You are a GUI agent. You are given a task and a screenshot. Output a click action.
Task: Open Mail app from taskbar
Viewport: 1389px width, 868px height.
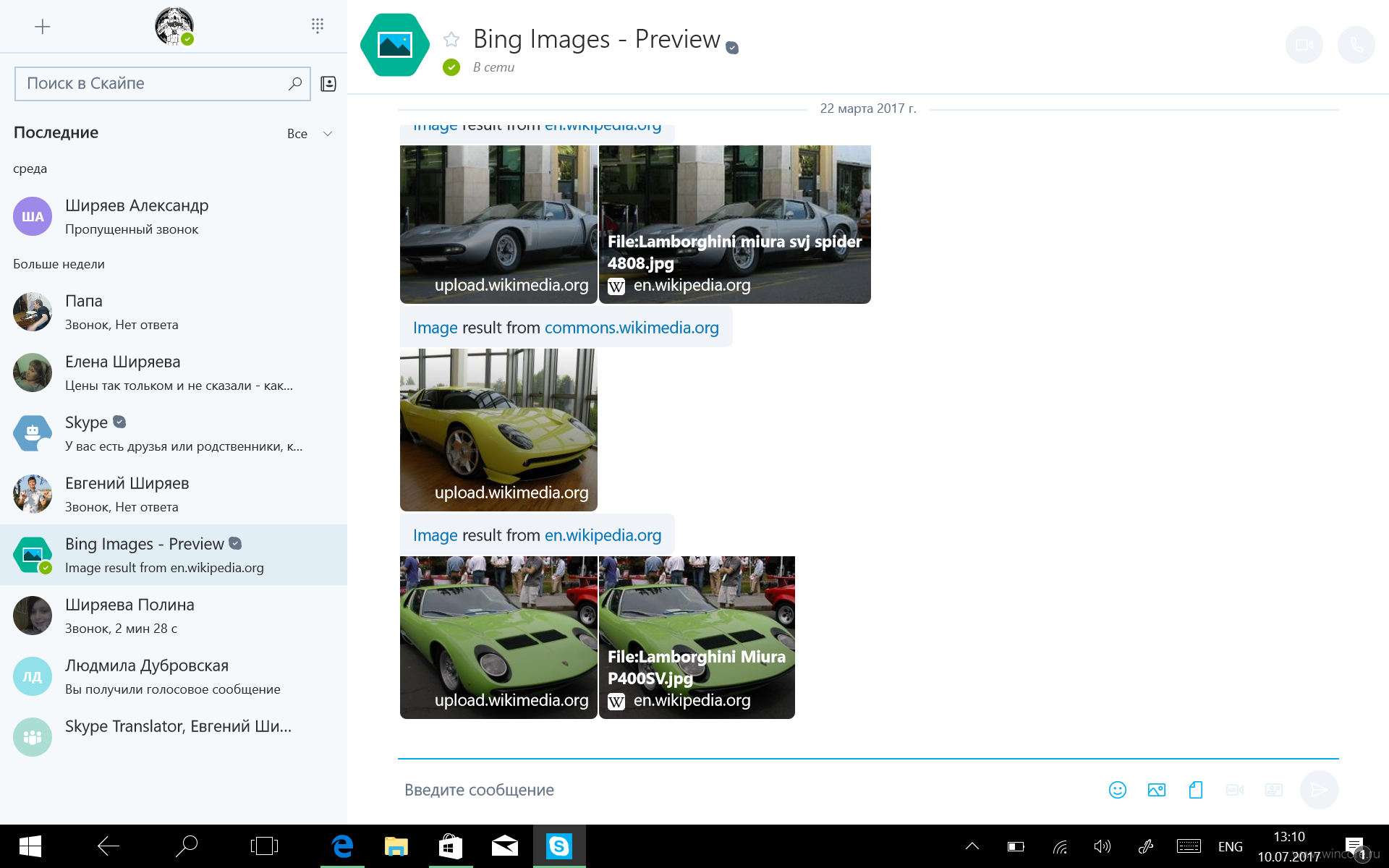point(505,846)
